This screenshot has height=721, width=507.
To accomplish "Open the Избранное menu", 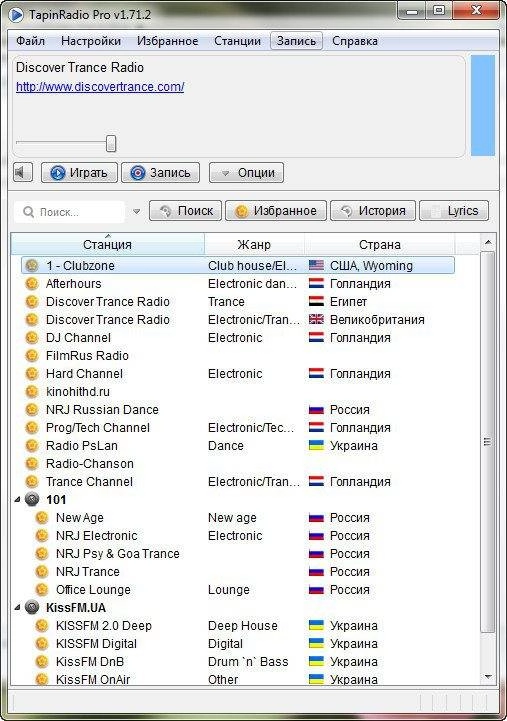I will [167, 41].
